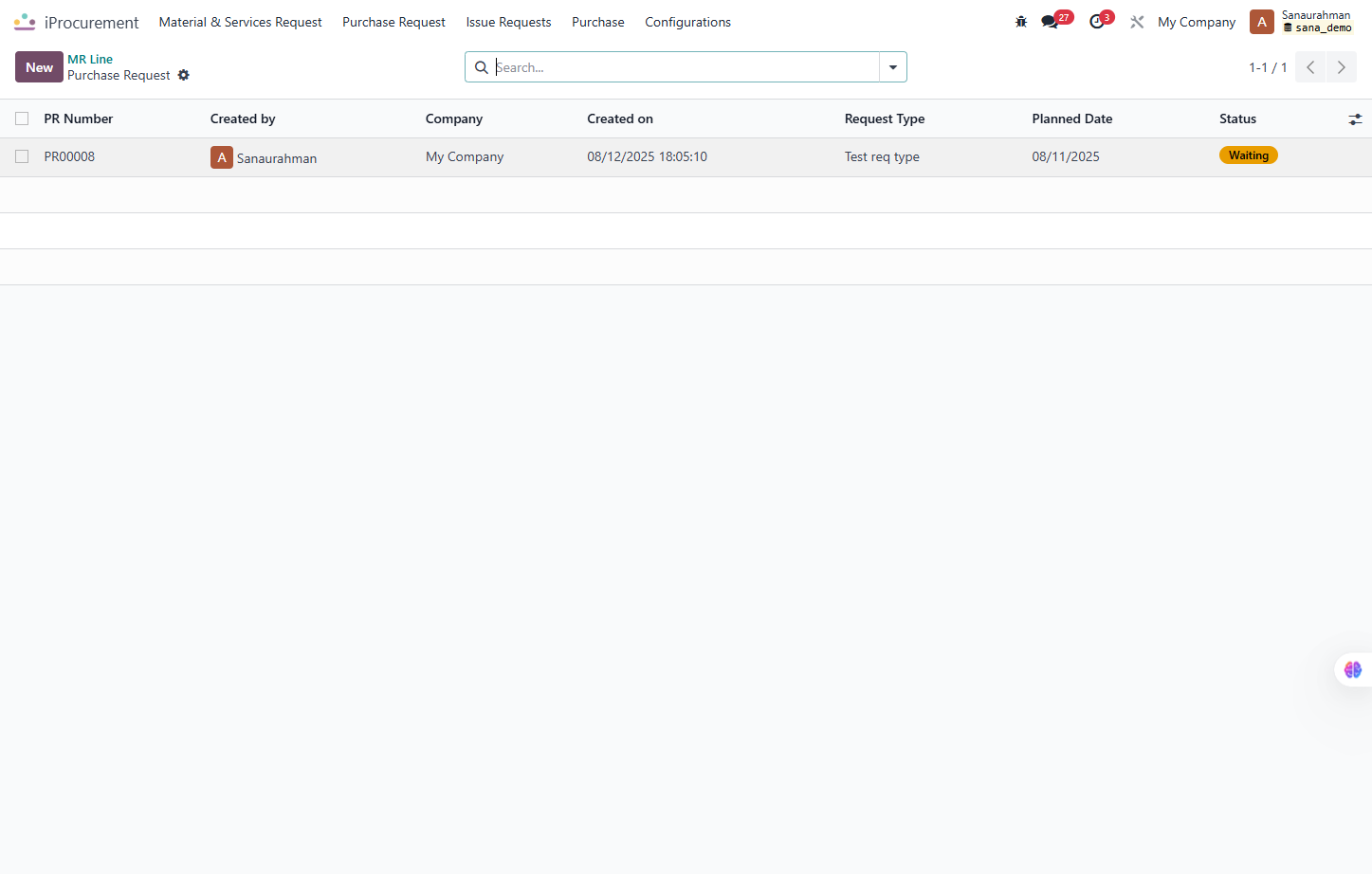1372x874 pixels.
Task: Open the My Company switcher
Action: coord(1197,22)
